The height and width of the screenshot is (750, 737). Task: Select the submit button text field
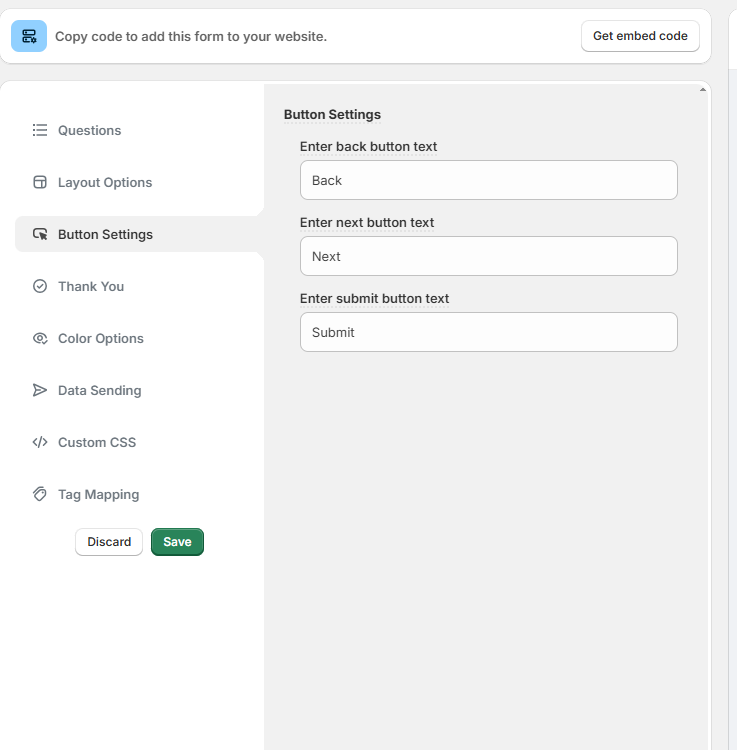[488, 332]
